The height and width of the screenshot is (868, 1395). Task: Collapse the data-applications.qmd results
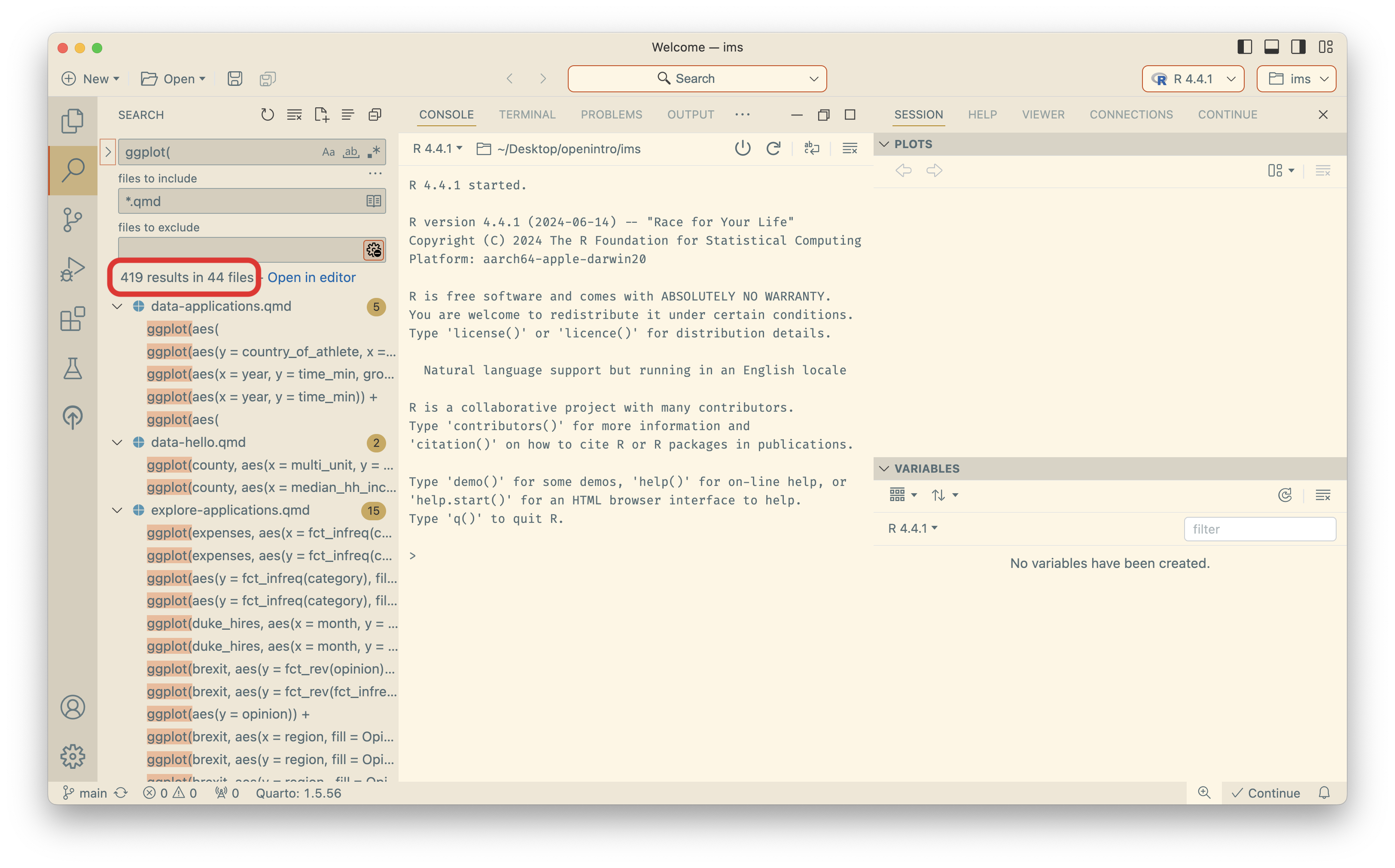tap(117, 306)
